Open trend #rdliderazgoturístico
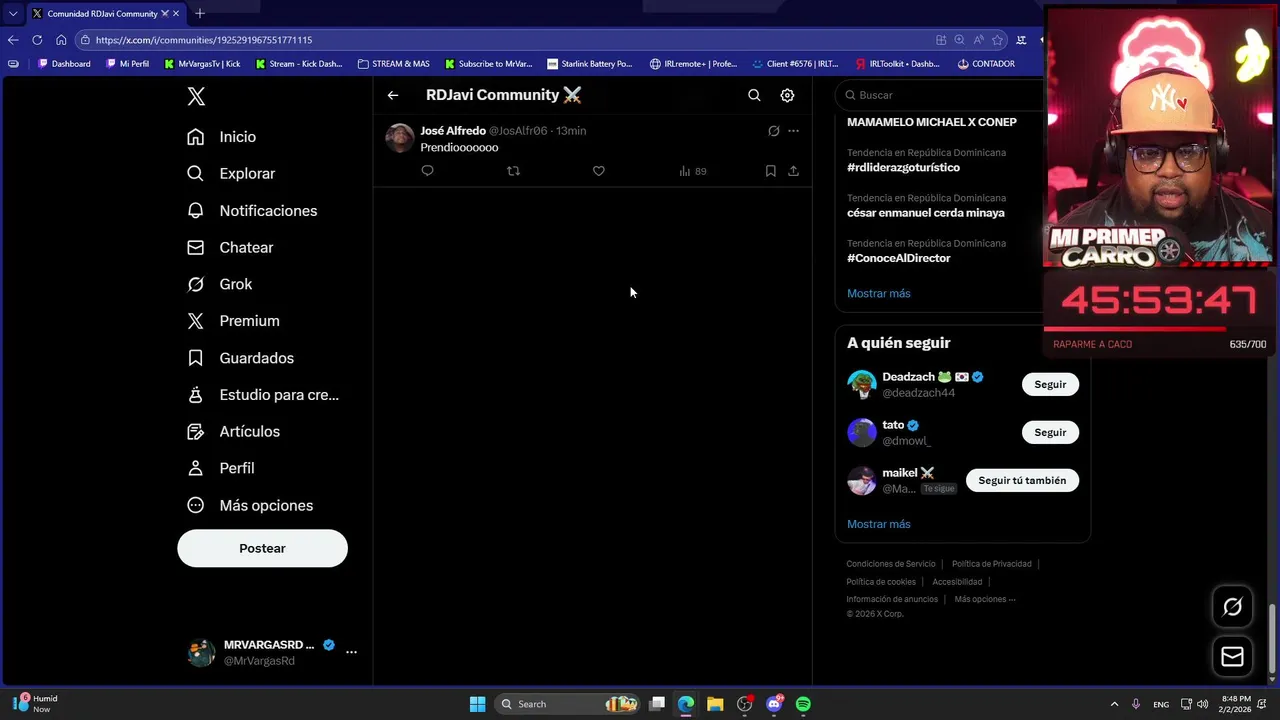The height and width of the screenshot is (720, 1280). pos(903,167)
